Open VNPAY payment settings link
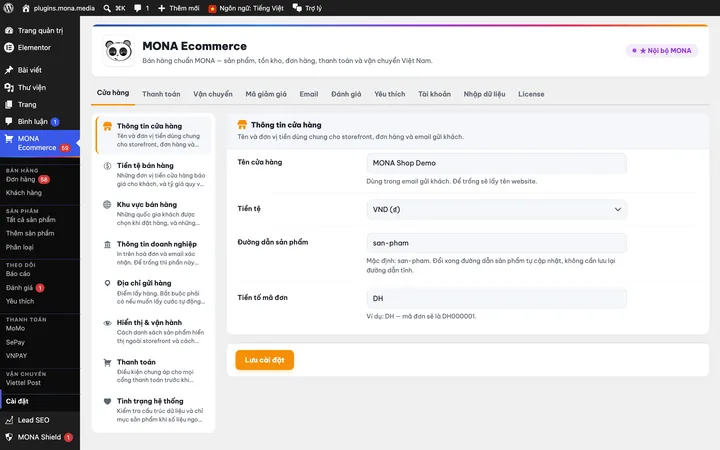 [17, 355]
